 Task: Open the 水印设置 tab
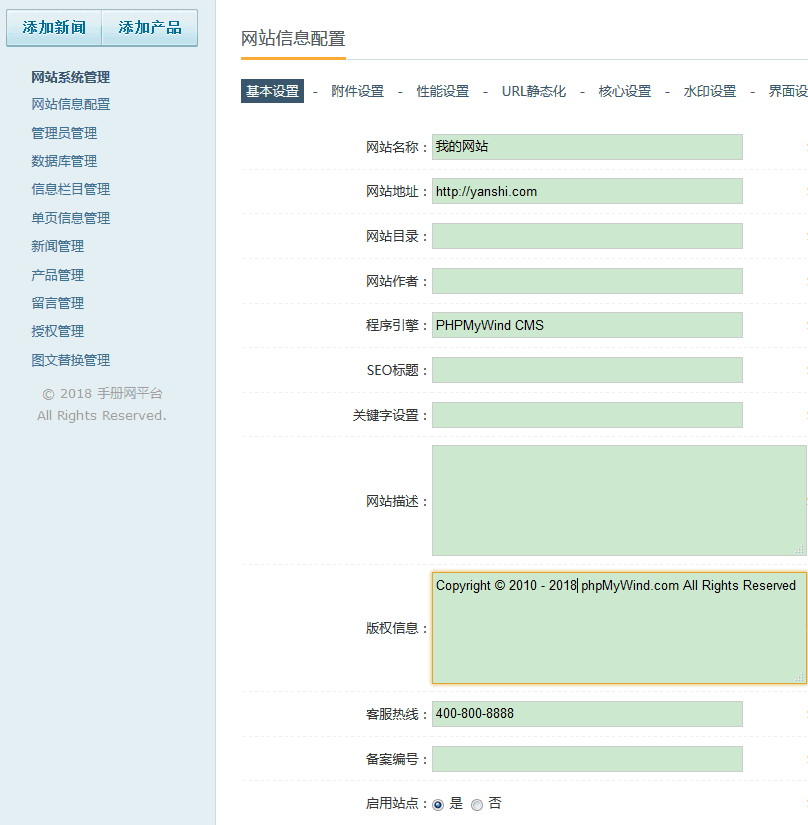point(709,91)
